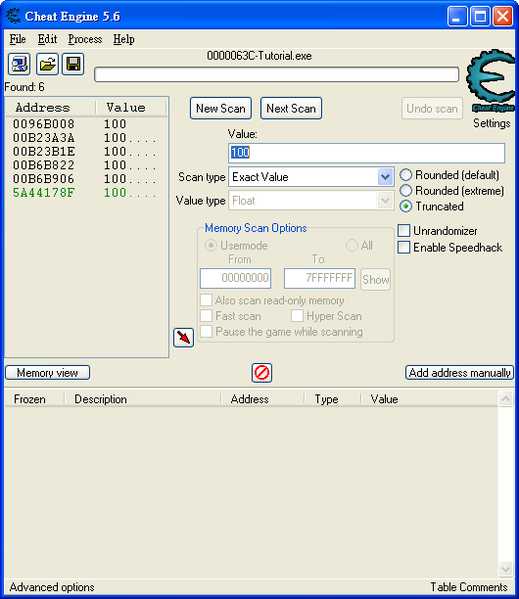Image resolution: width=519 pixels, height=599 pixels.
Task: Close the Cheat Engine window
Action: point(503,16)
